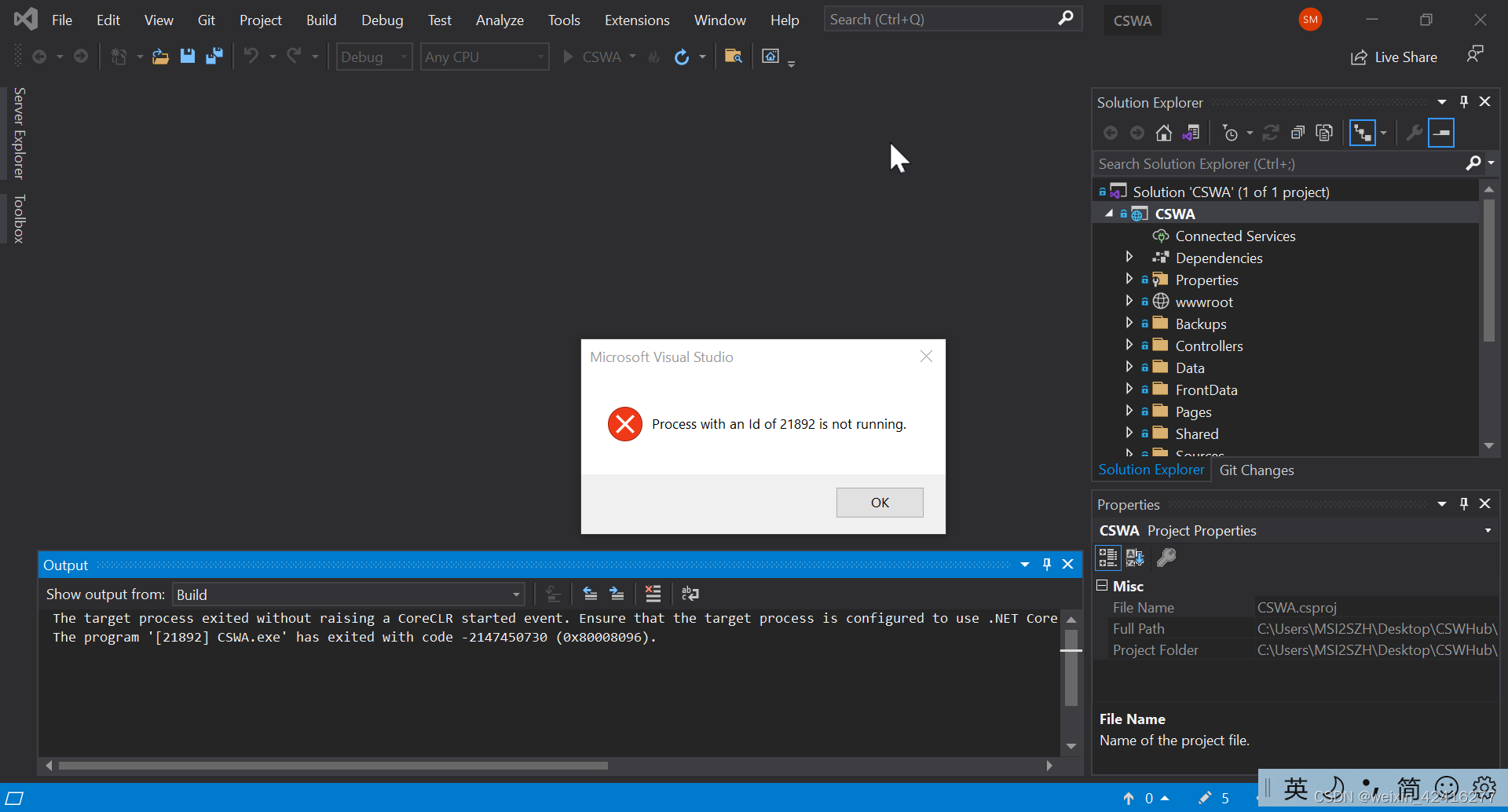Viewport: 1508px width, 812px height.
Task: Switch to the Git Changes tab
Action: click(1257, 470)
